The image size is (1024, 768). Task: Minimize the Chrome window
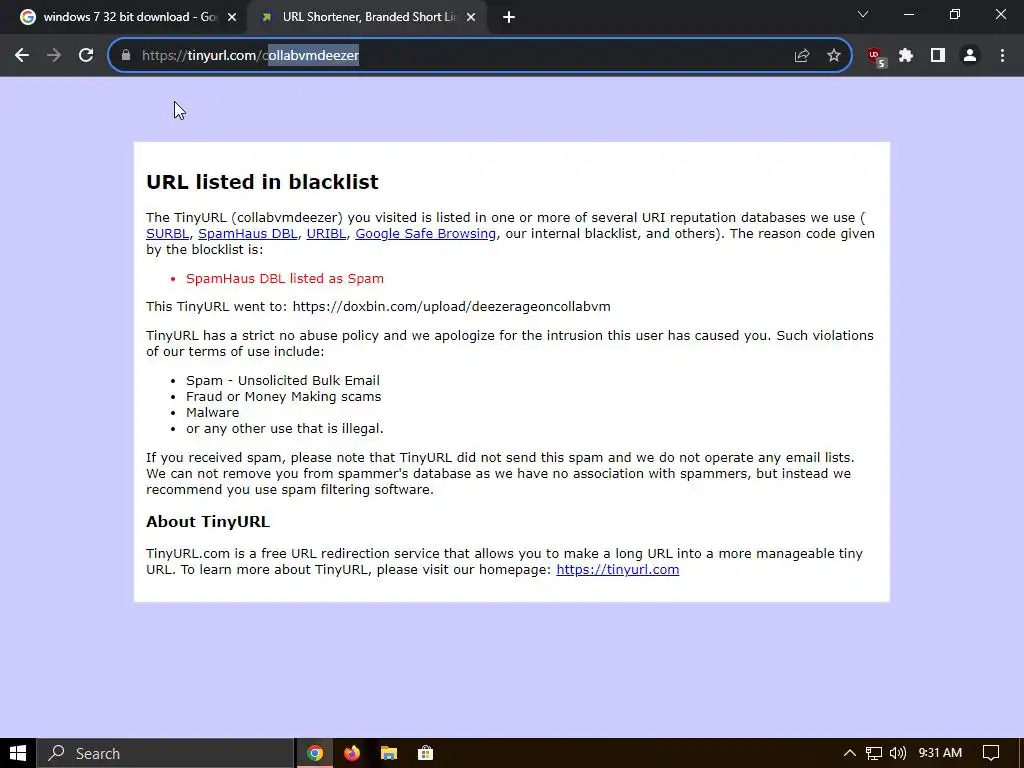908,14
